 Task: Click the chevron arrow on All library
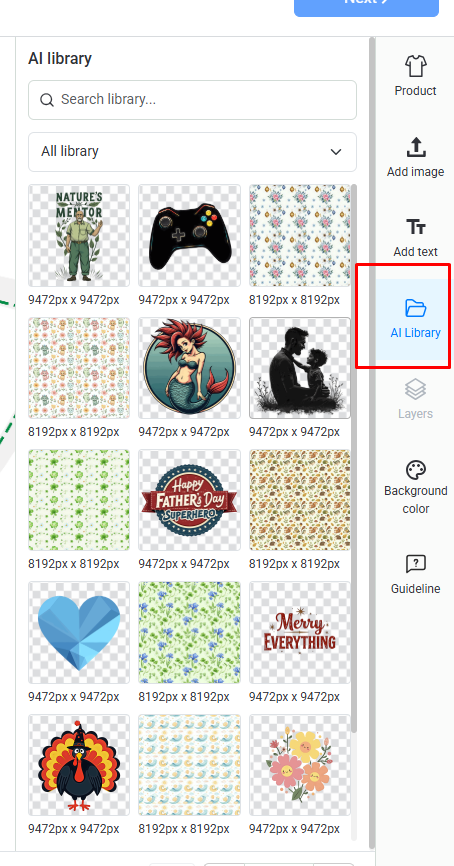[336, 152]
